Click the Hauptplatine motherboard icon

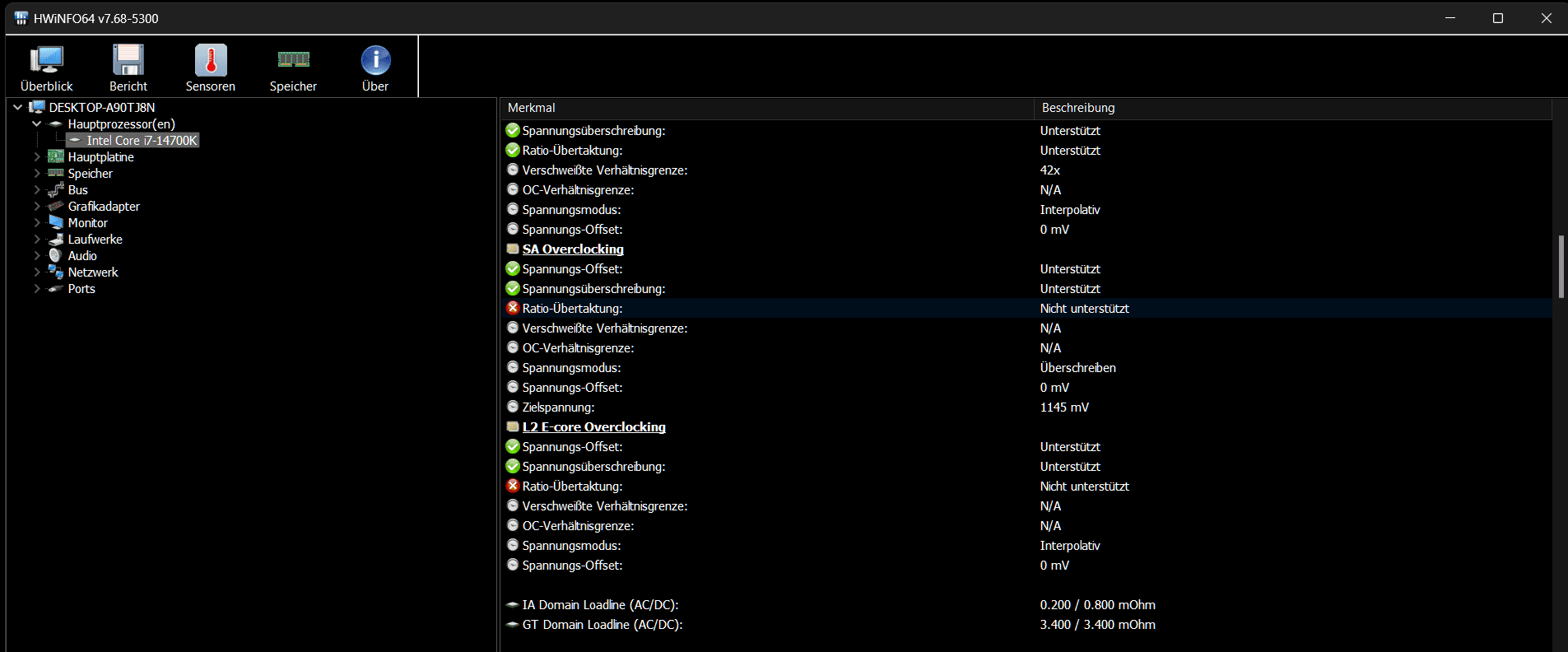56,156
